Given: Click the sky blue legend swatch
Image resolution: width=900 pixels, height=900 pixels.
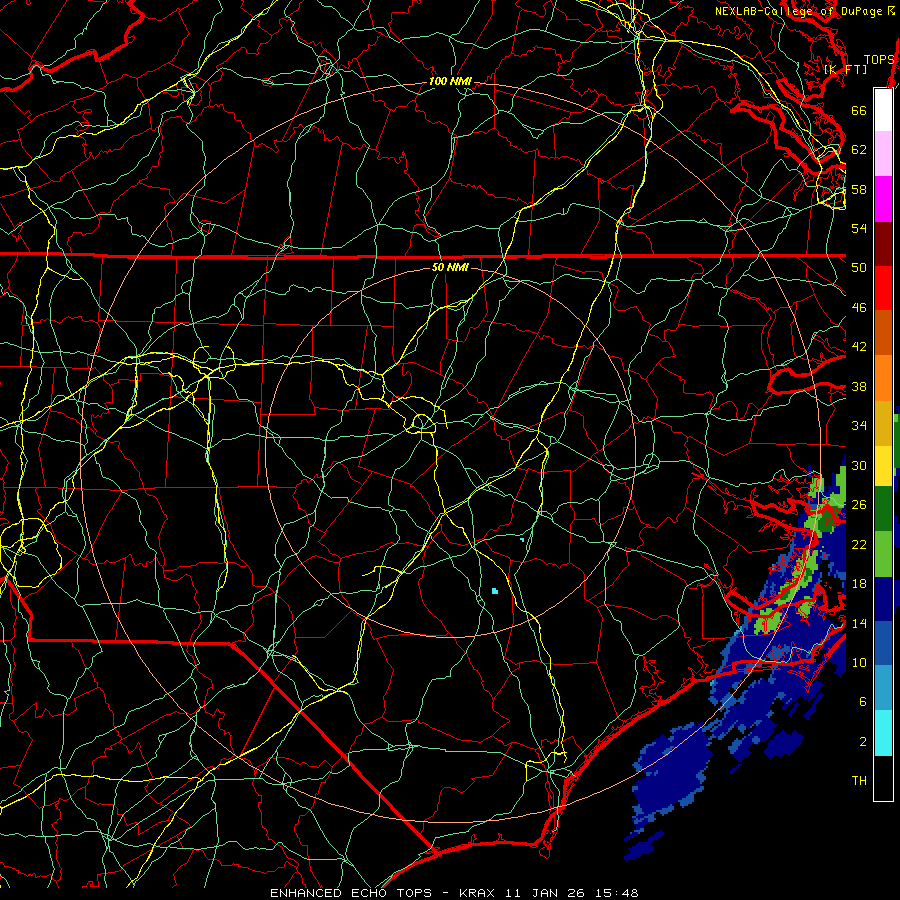Looking at the screenshot, I should point(883,688).
